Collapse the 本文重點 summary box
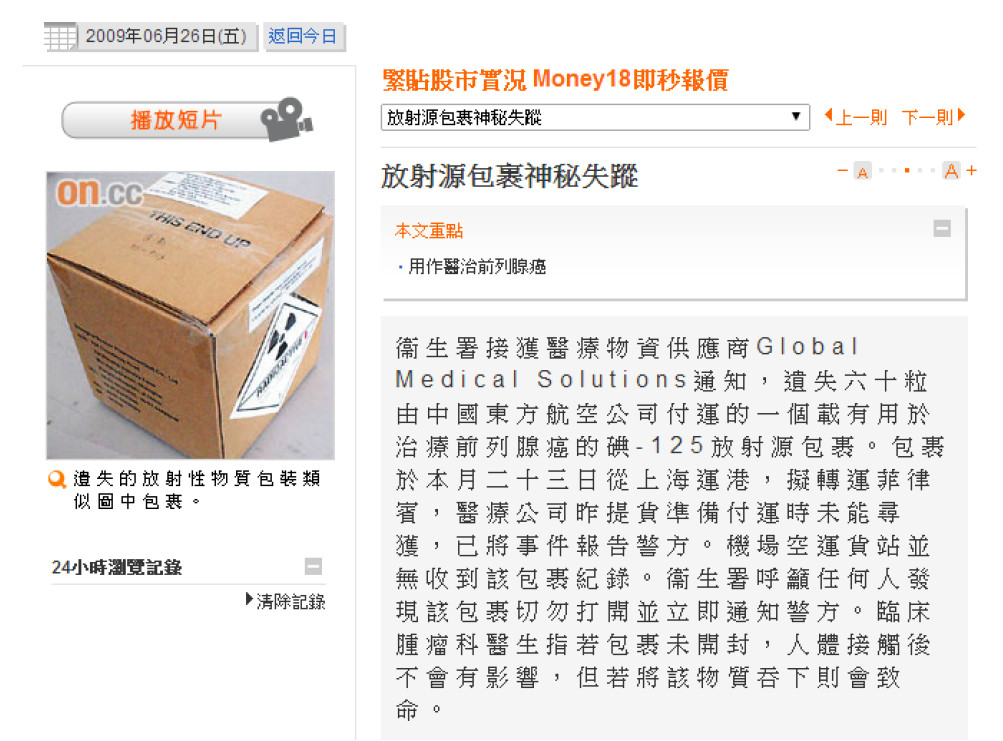This screenshot has width=1003, height=741. (x=942, y=228)
